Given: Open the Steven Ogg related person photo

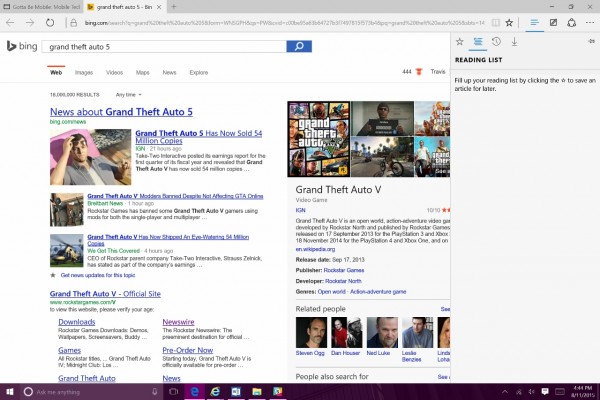Looking at the screenshot, I should tap(311, 332).
